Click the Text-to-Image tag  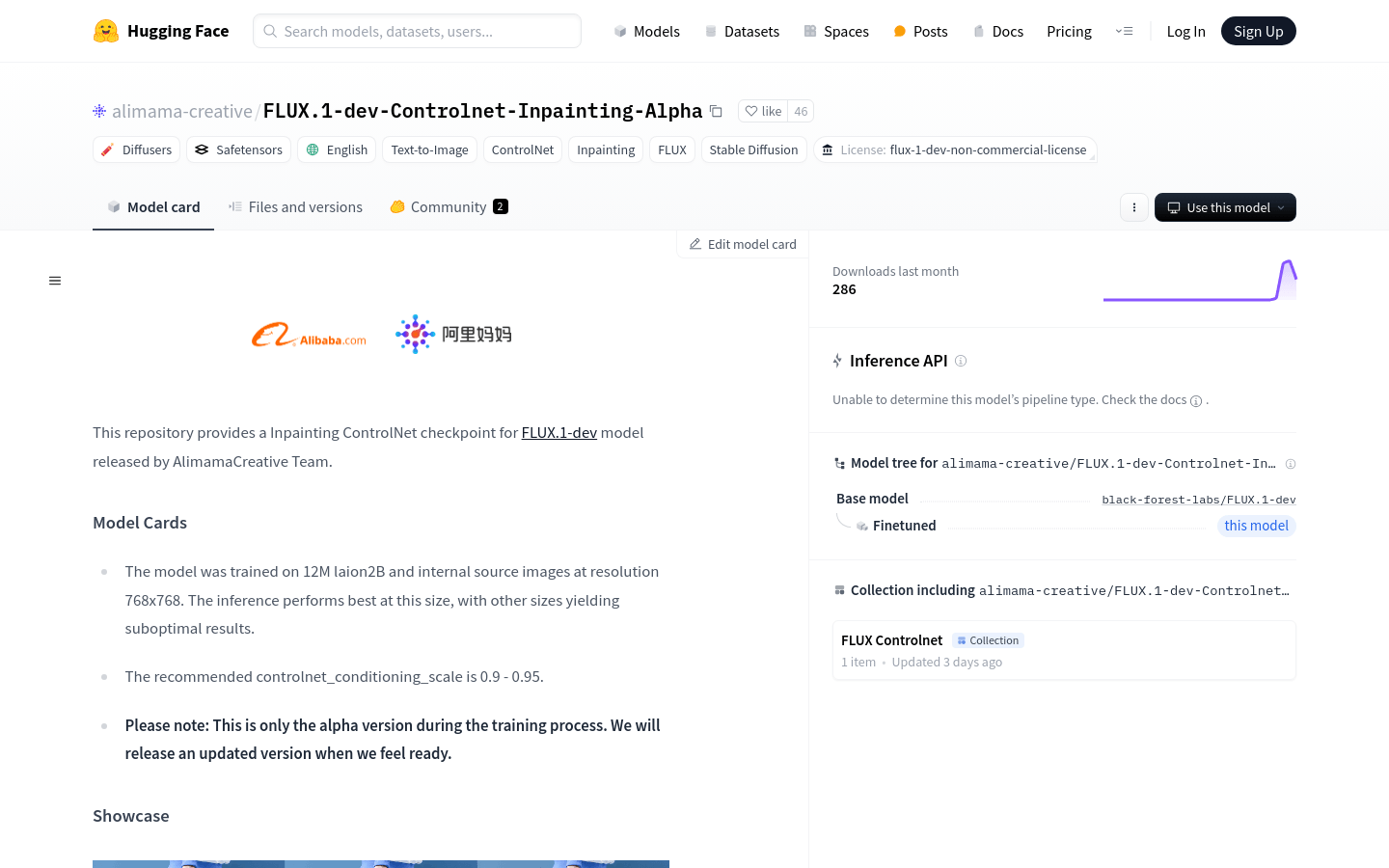(429, 149)
